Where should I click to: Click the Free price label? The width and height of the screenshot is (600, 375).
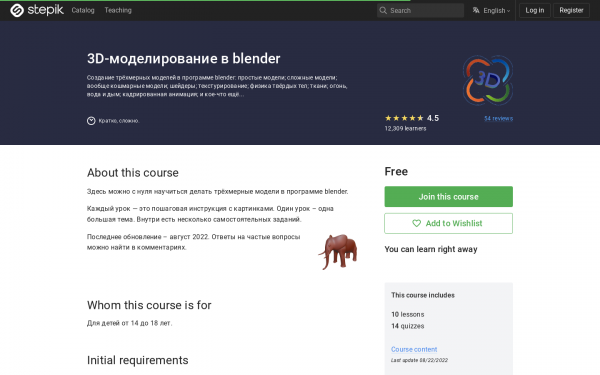coord(396,171)
